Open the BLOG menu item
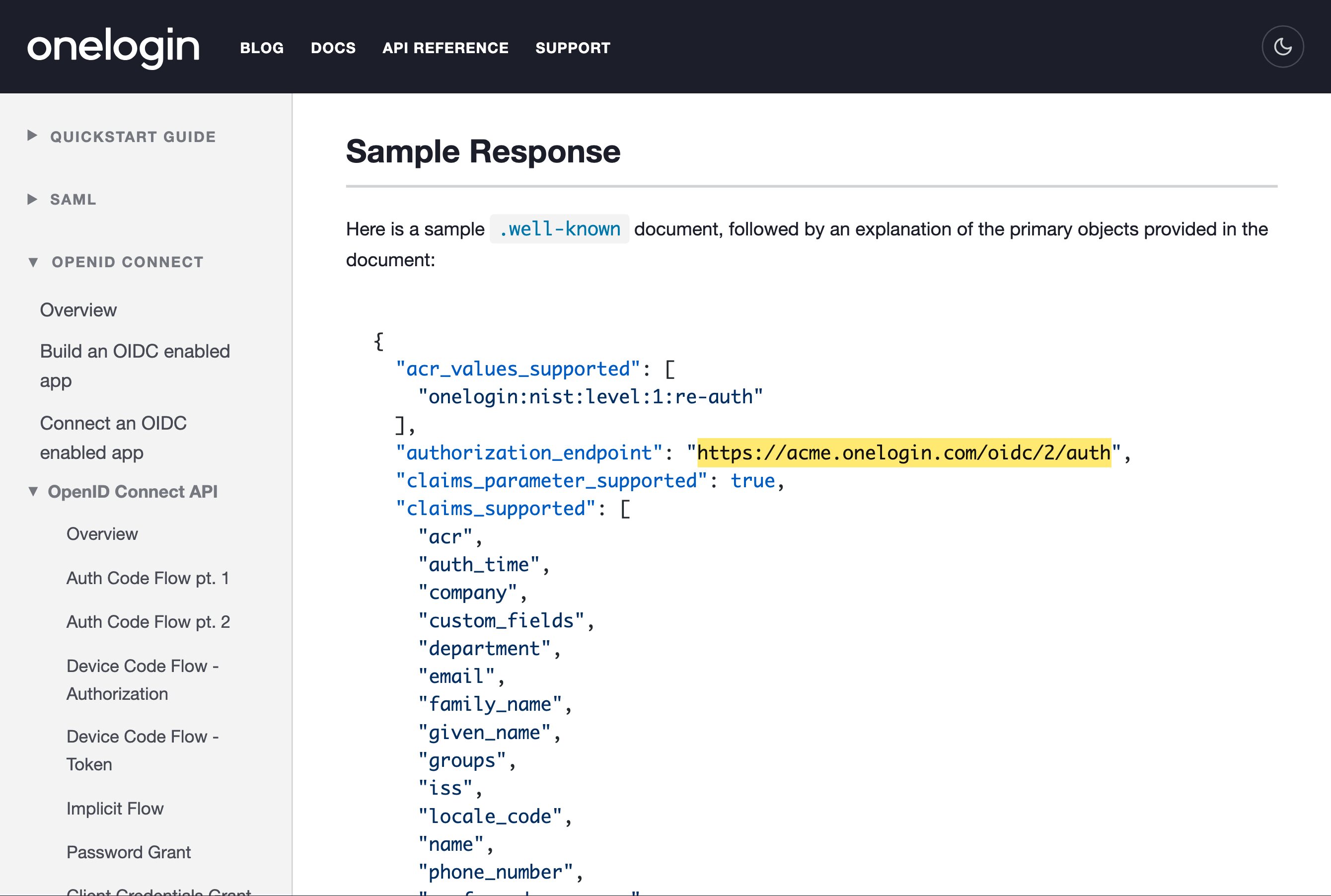 [262, 48]
